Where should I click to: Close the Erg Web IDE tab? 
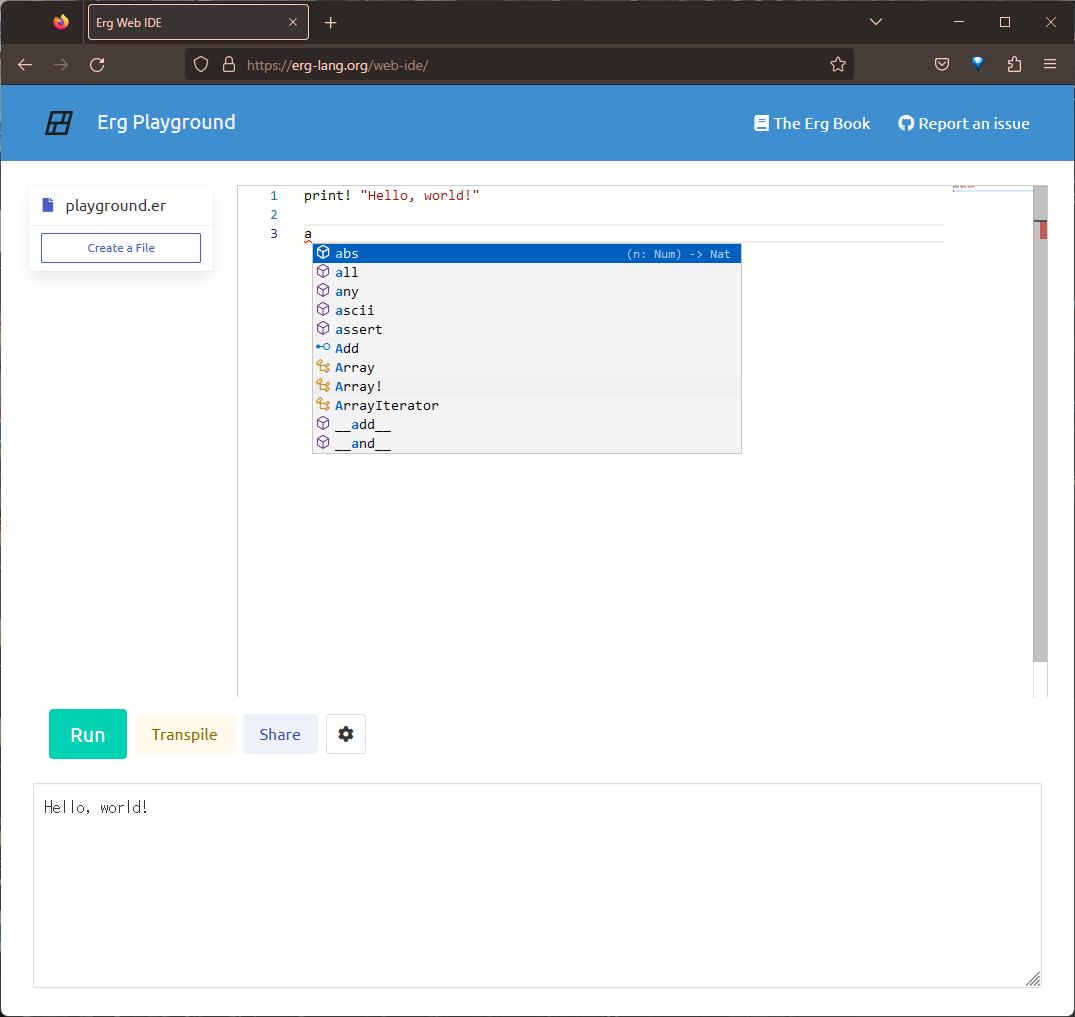(293, 22)
